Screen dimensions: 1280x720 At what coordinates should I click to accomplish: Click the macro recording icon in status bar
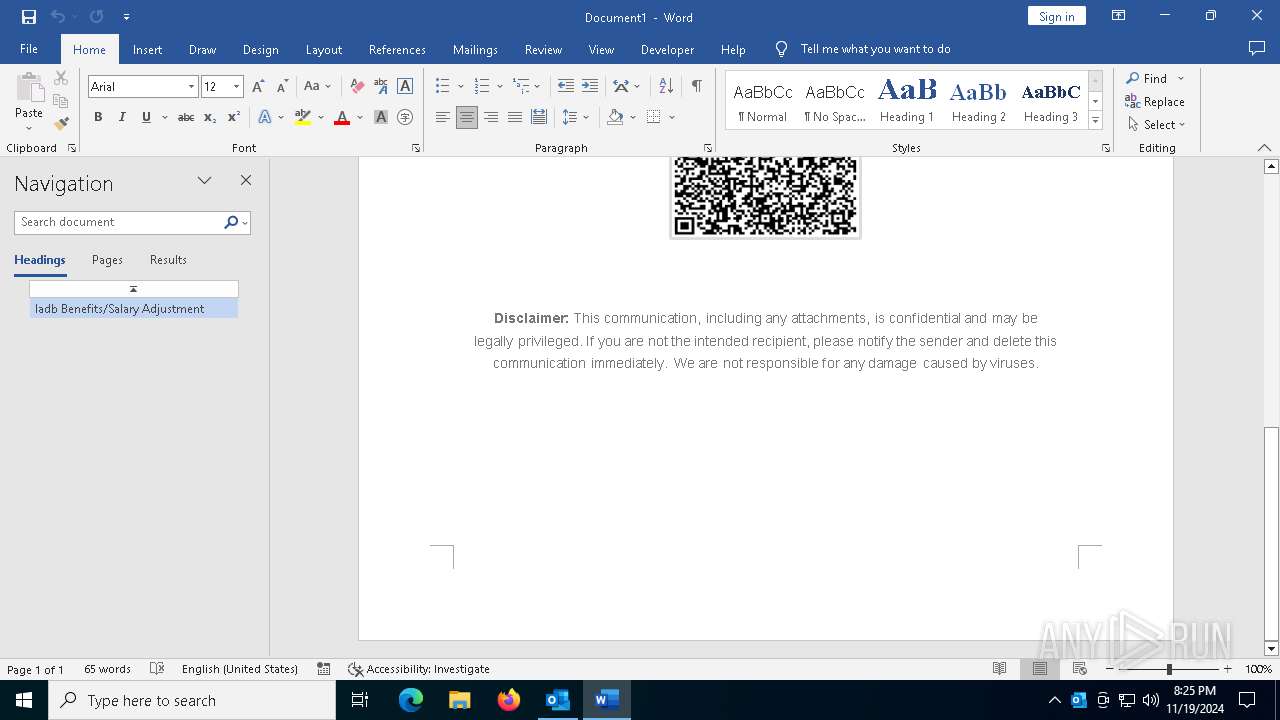click(x=324, y=669)
